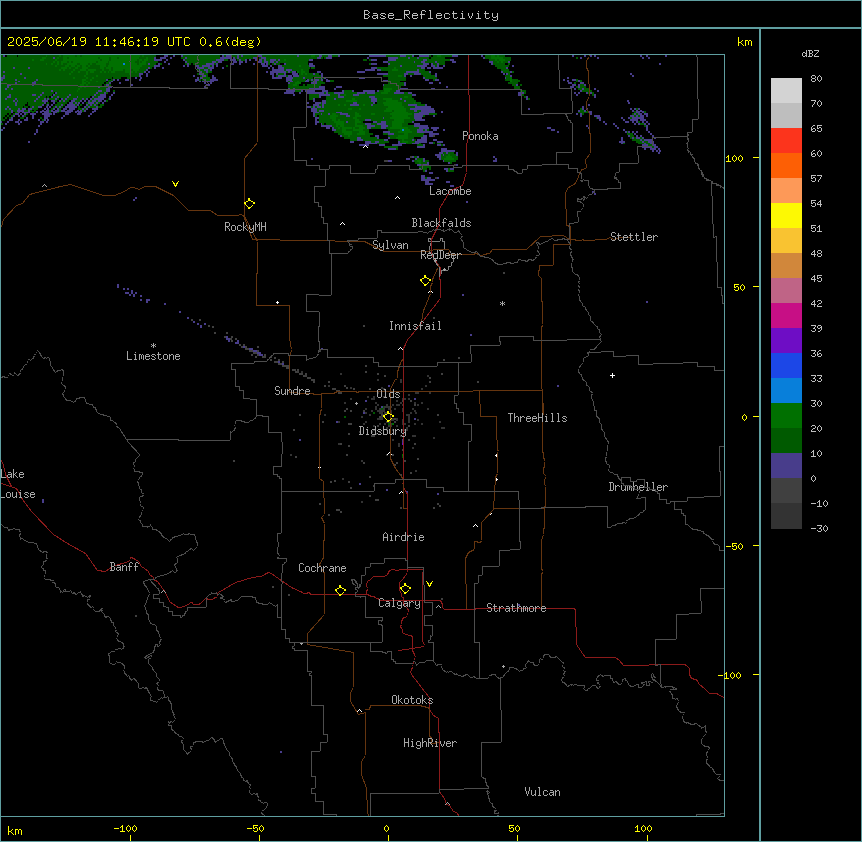
Task: Click the Limestone label
Action: 153,356
